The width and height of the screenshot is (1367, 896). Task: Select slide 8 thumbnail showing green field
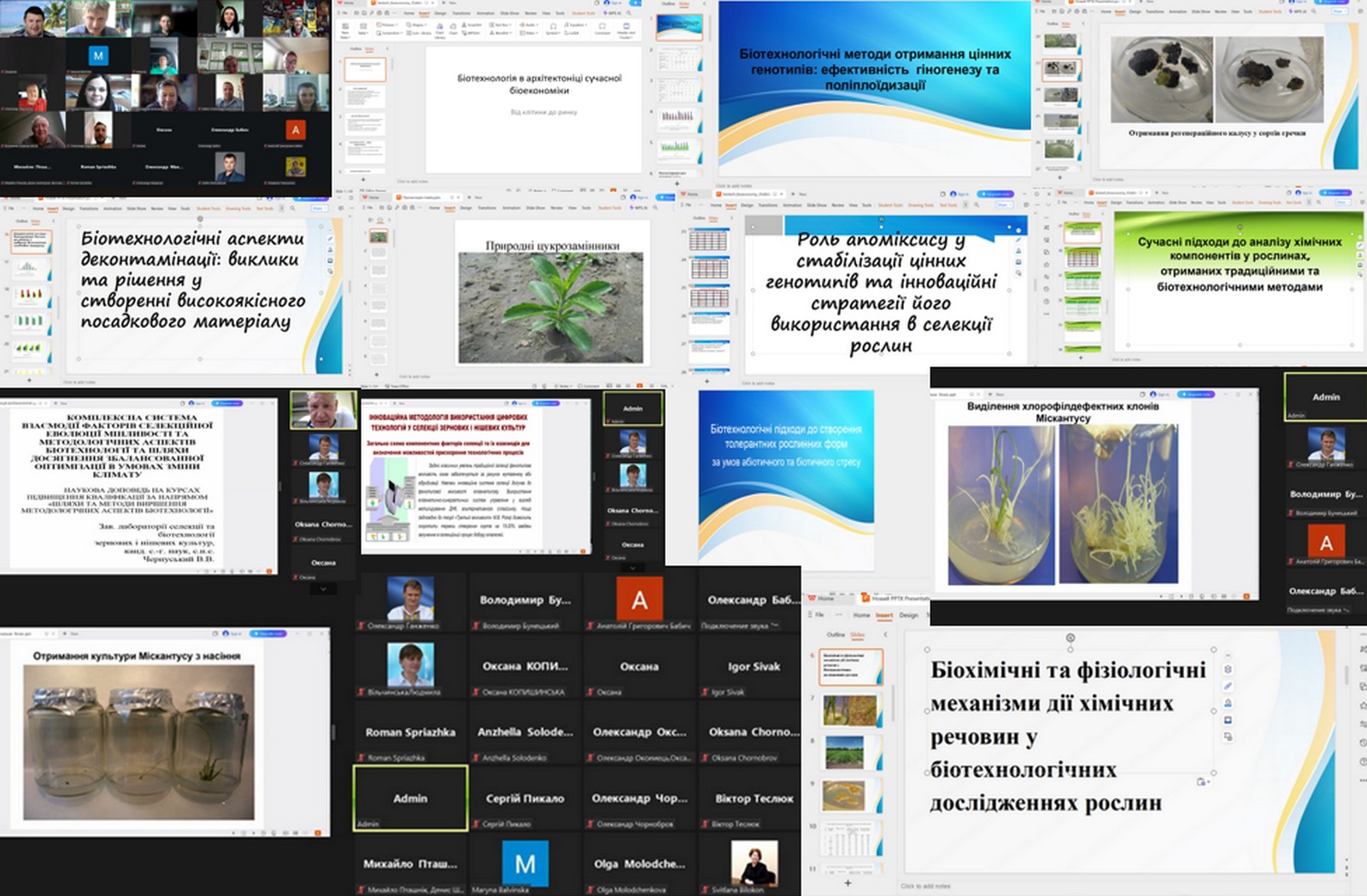point(849,753)
